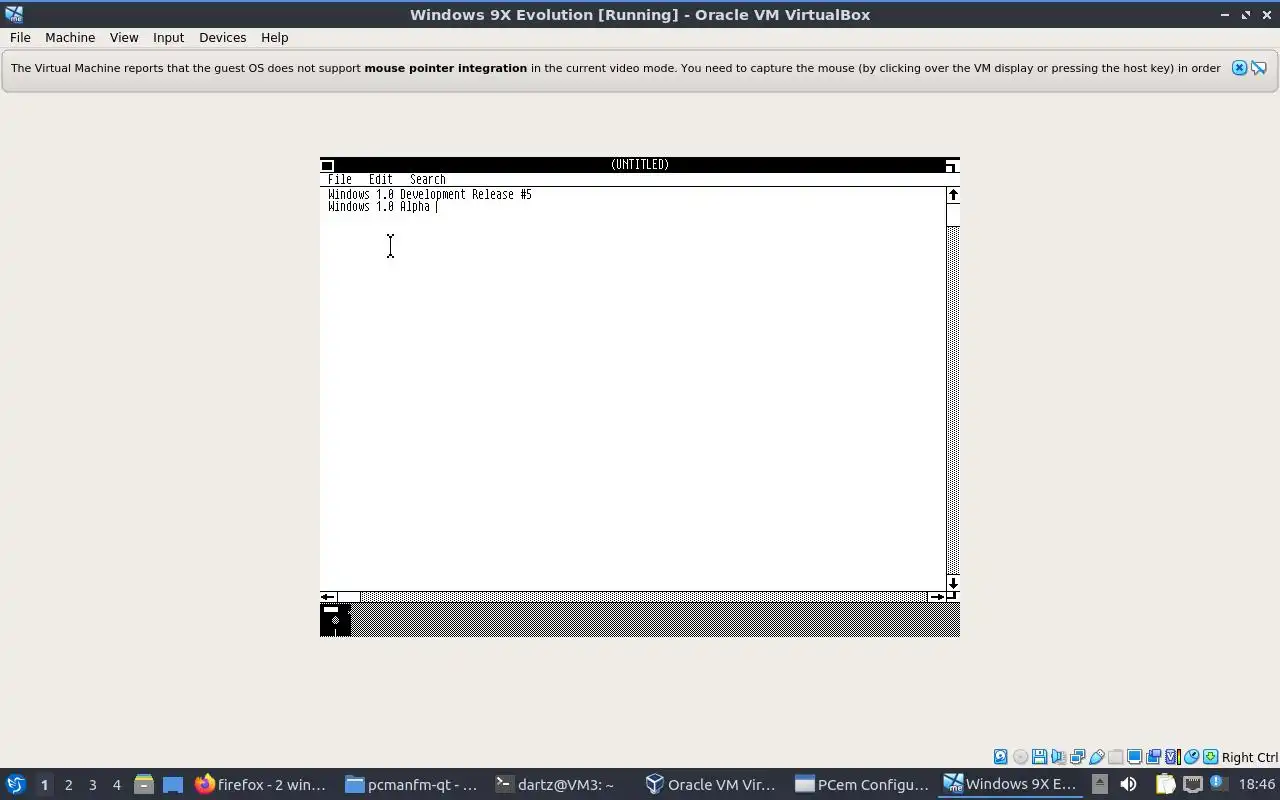Switch to virtual desktop 2
This screenshot has height=800, width=1280.
point(68,784)
